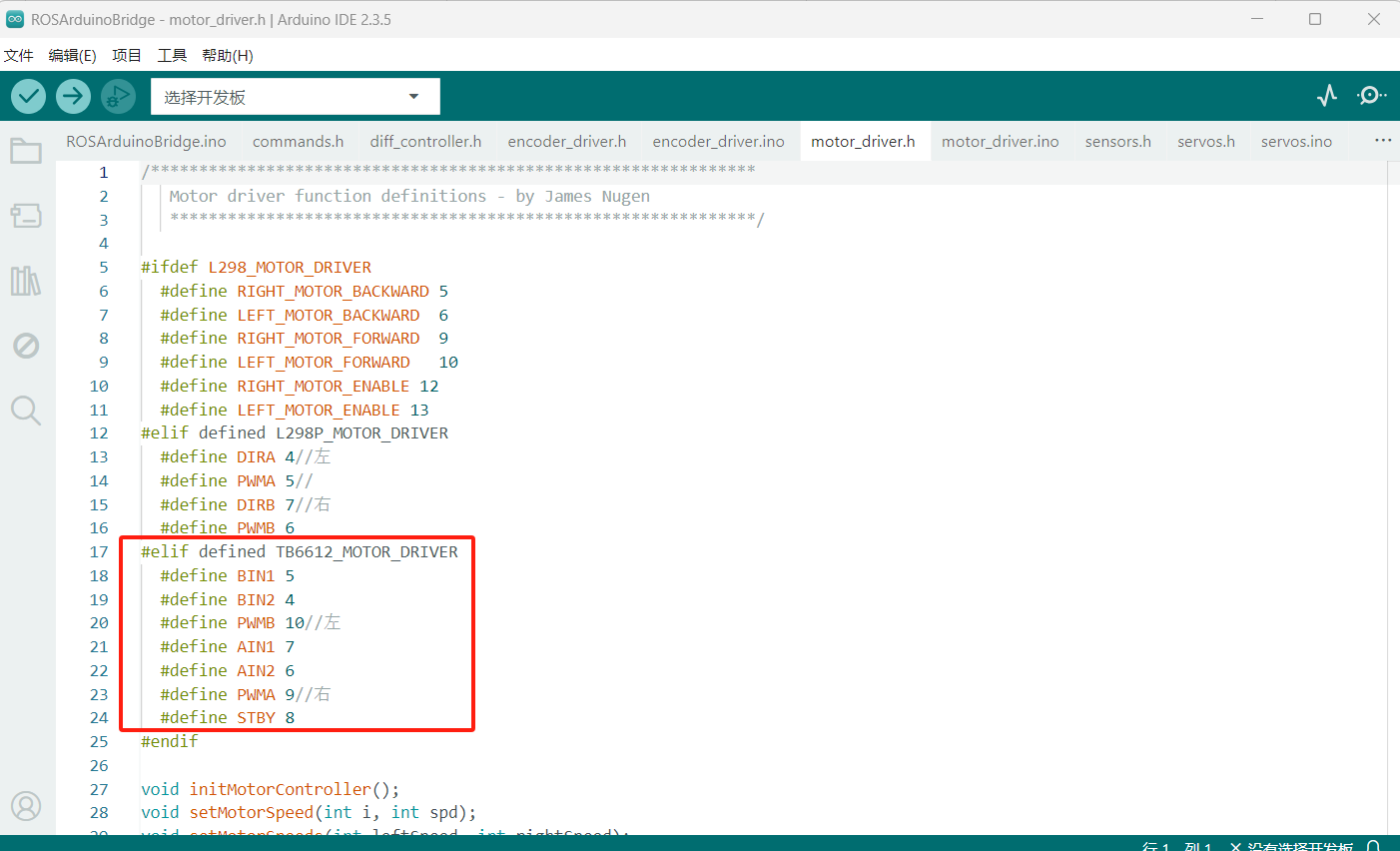The image size is (1400, 851).
Task: Open the 文件 menu
Action: 19,55
